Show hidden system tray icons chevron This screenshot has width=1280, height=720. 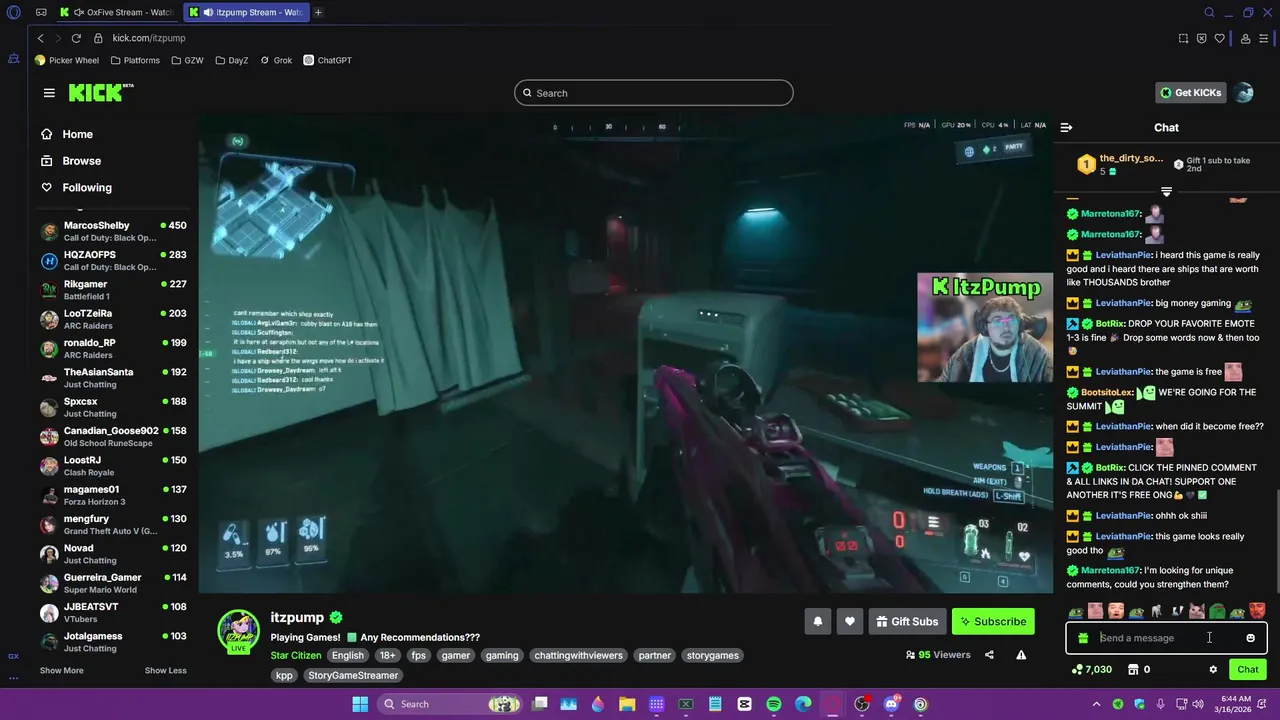click(x=1097, y=704)
